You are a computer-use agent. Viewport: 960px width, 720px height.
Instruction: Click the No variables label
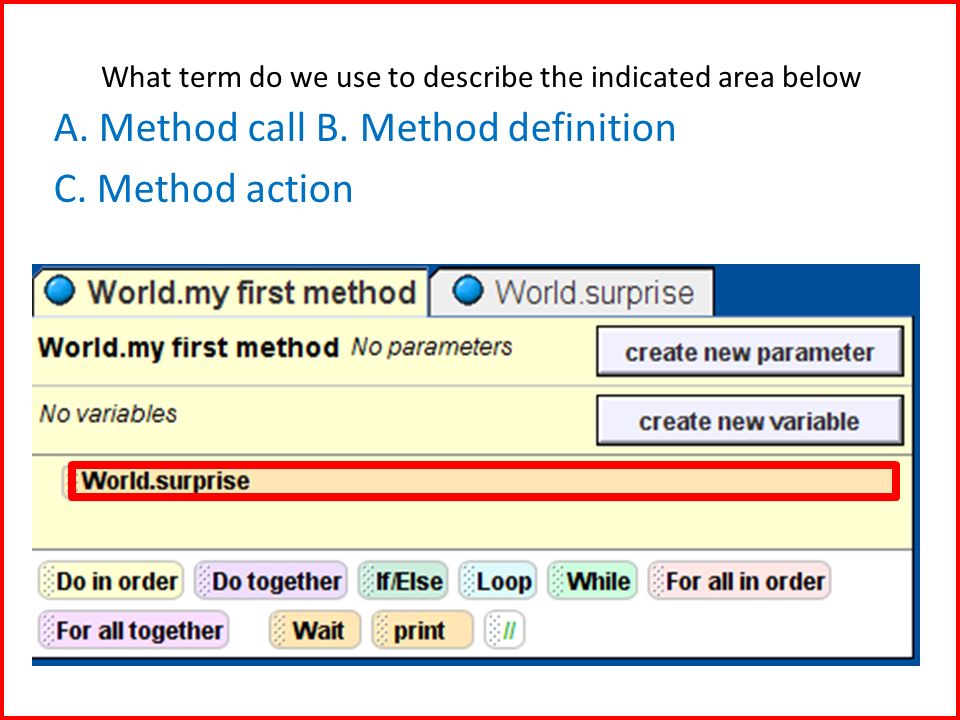pos(108,414)
